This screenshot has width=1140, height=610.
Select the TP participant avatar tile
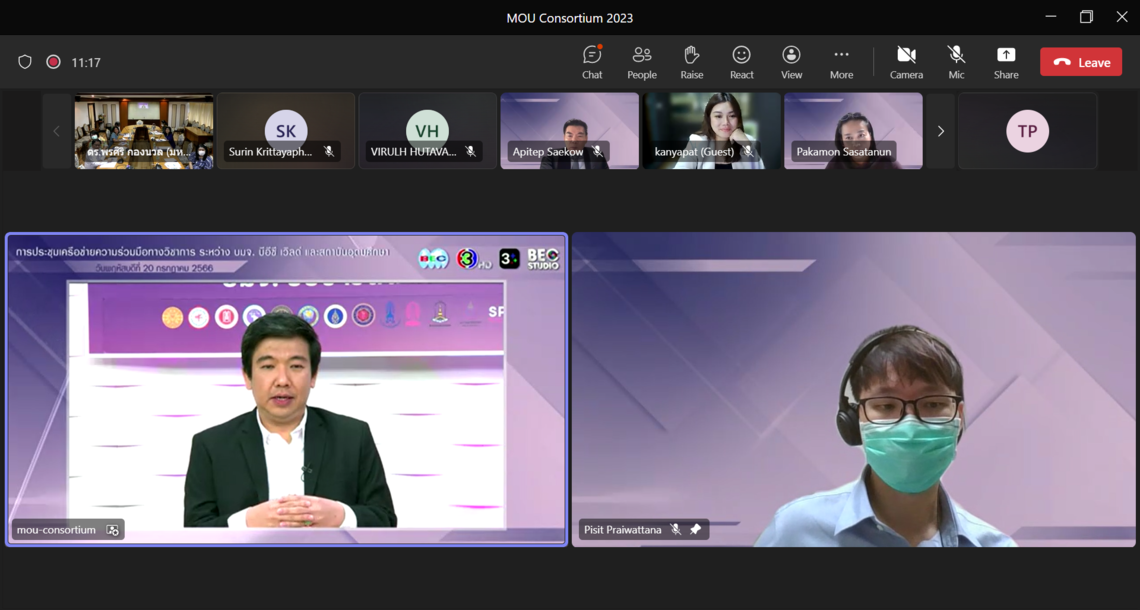(x=1027, y=131)
